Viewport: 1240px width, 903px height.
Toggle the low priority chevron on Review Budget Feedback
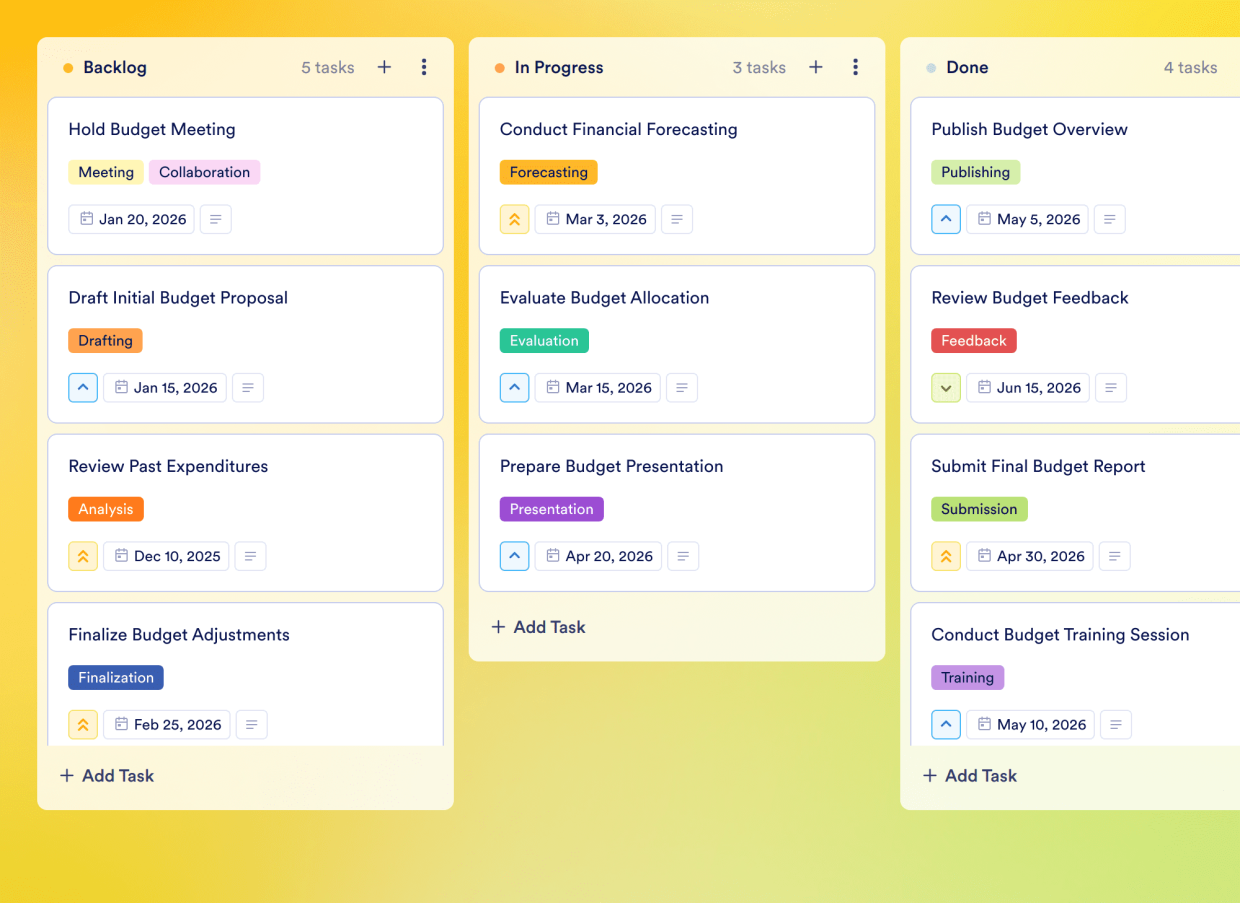click(x=945, y=387)
